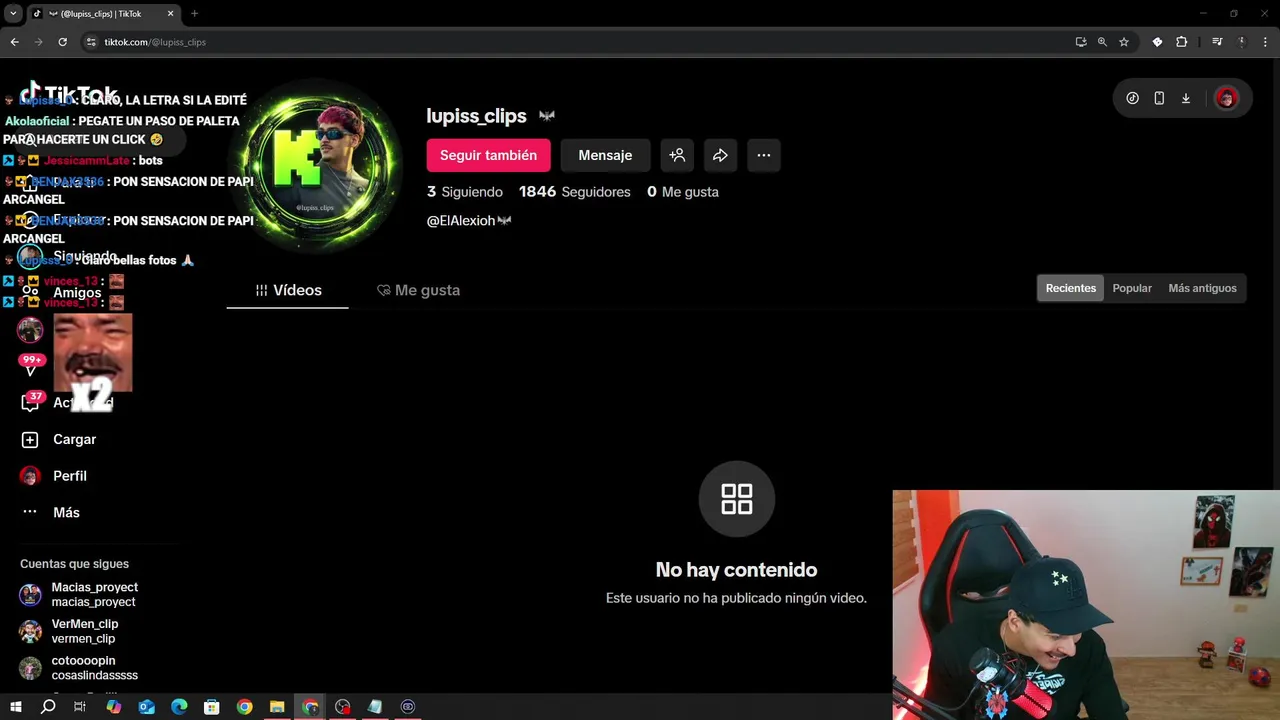
Task: Open the media controls music icon
Action: click(1217, 42)
